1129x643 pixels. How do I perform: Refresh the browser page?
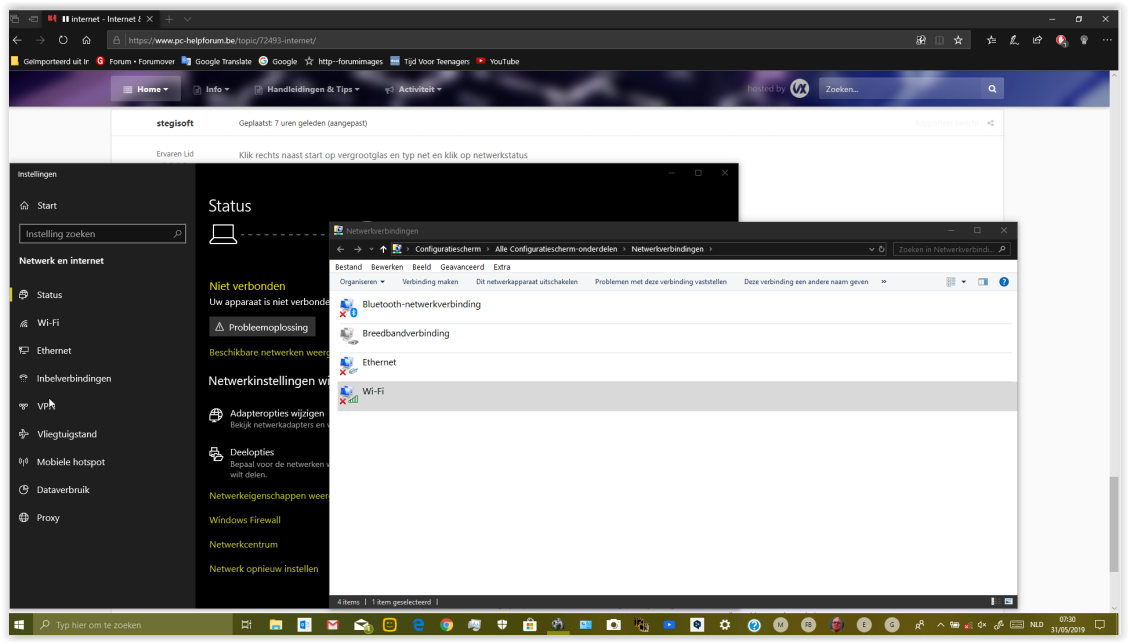(63, 40)
